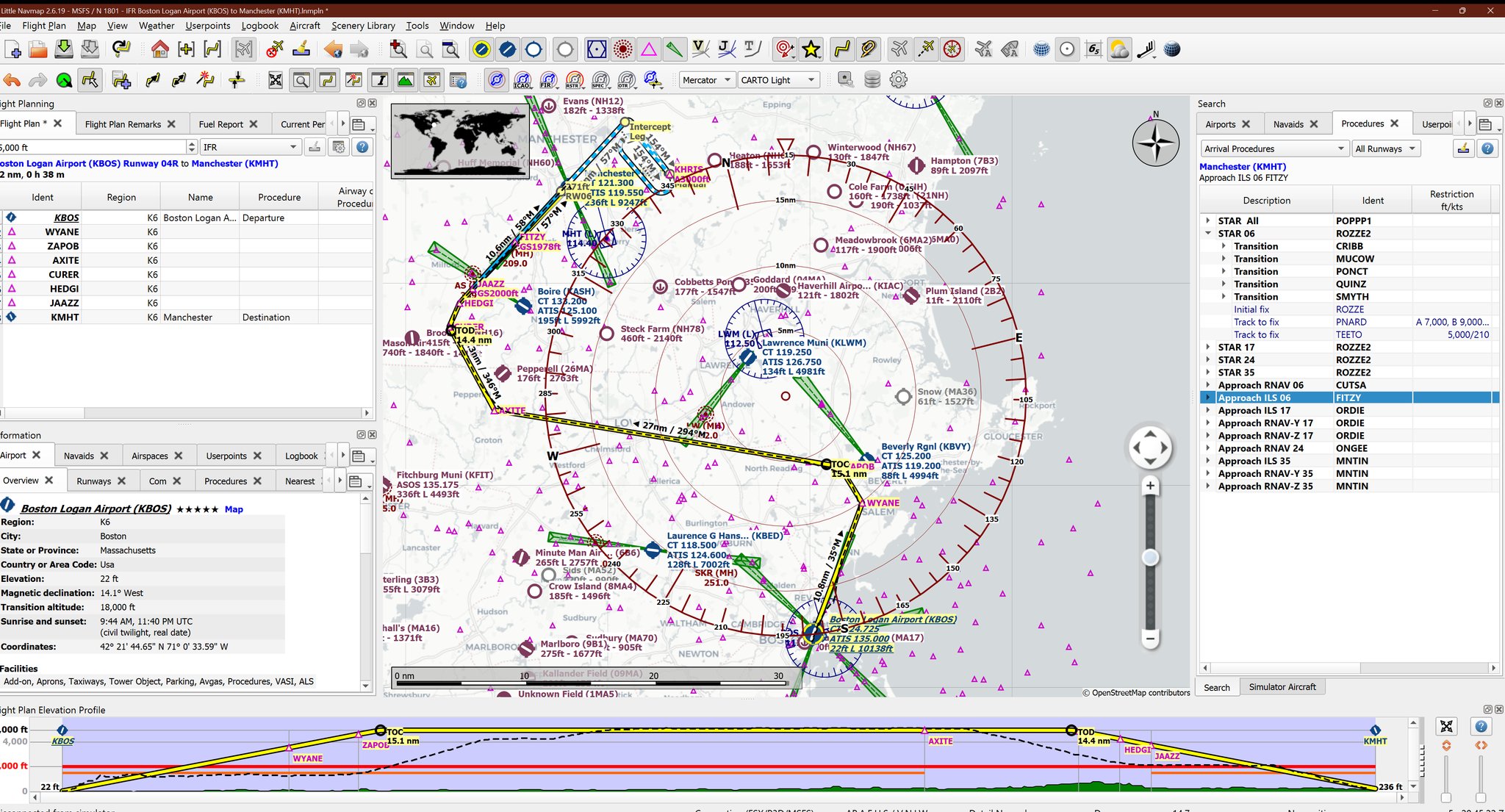This screenshot has width=1505, height=812.
Task: Toggle the weather sun-and-cloud button
Action: pos(1118,49)
